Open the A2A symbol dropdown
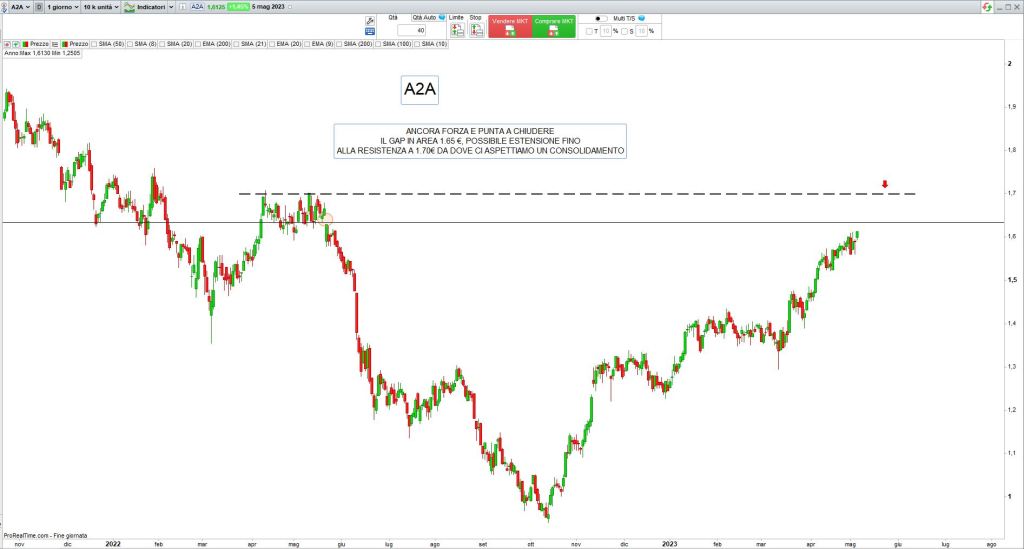The height and width of the screenshot is (549, 1024). [20, 7]
